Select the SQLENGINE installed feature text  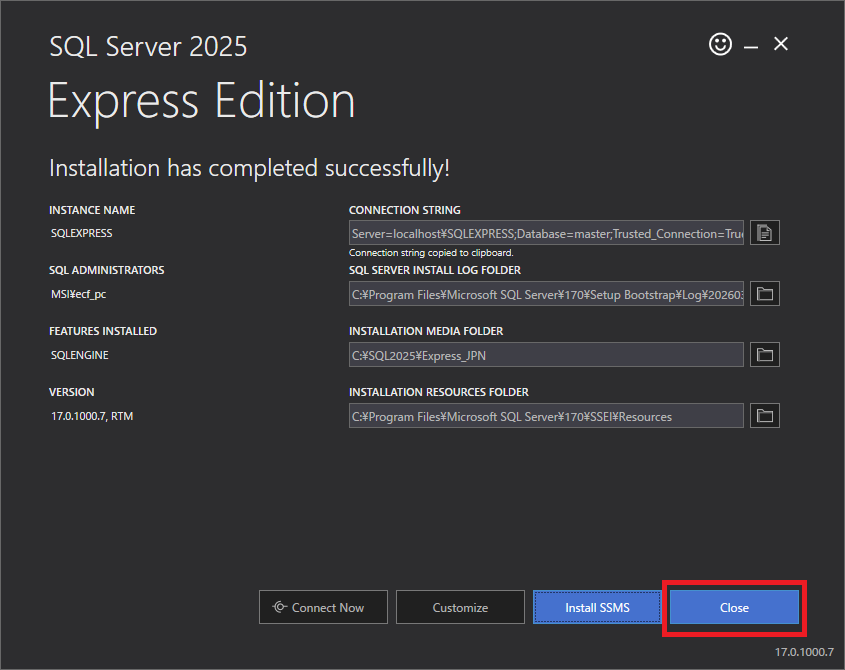pos(80,355)
